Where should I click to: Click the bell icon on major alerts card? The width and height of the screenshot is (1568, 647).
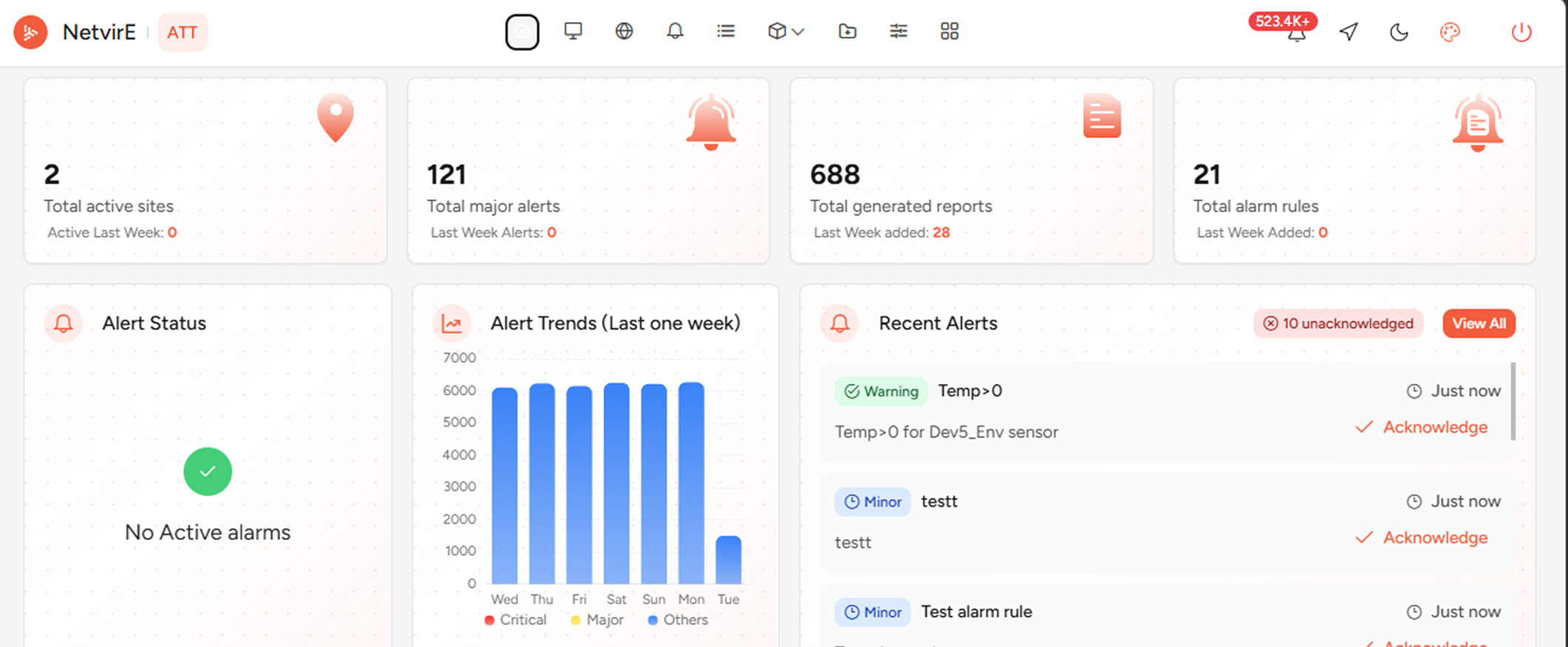pyautogui.click(x=711, y=122)
